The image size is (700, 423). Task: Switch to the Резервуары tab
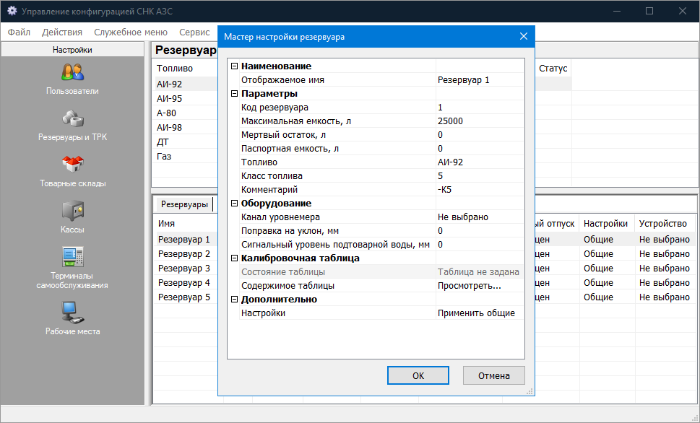click(x=184, y=204)
